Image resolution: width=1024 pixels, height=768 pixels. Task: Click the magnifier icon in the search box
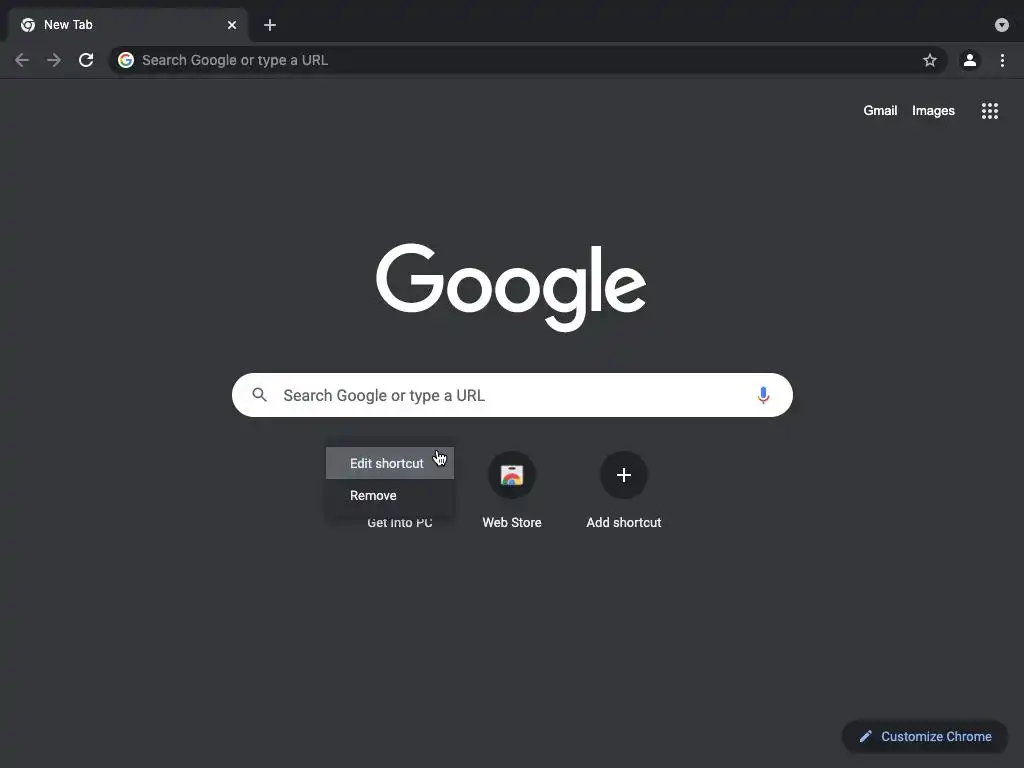(x=259, y=395)
